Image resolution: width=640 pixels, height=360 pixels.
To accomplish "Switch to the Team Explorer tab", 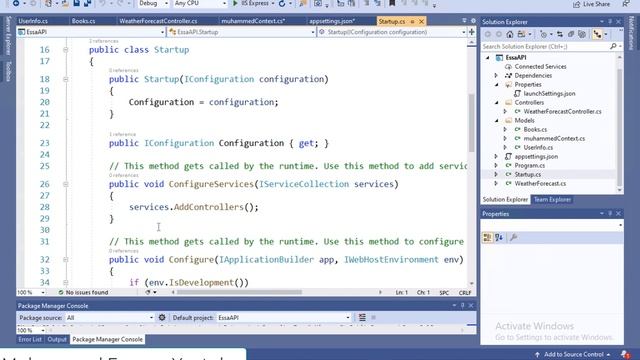I will click(x=552, y=200).
